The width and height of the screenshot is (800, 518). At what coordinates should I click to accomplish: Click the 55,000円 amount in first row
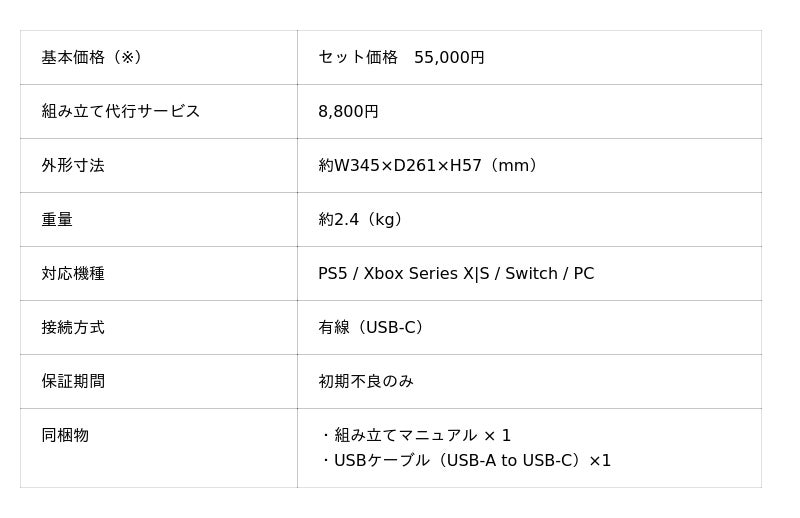[449, 58]
